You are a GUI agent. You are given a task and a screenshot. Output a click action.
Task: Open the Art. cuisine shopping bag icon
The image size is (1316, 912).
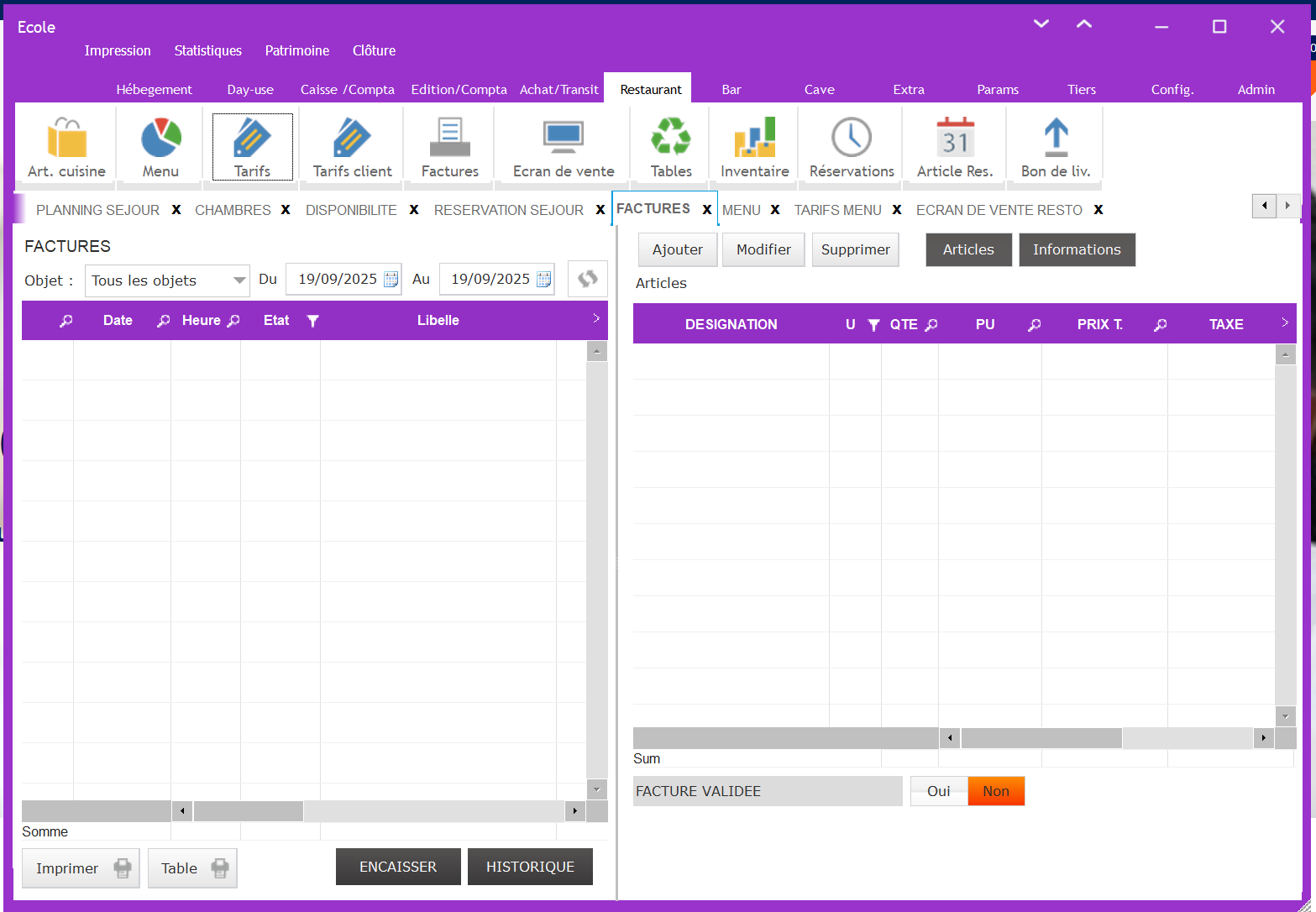click(x=66, y=139)
